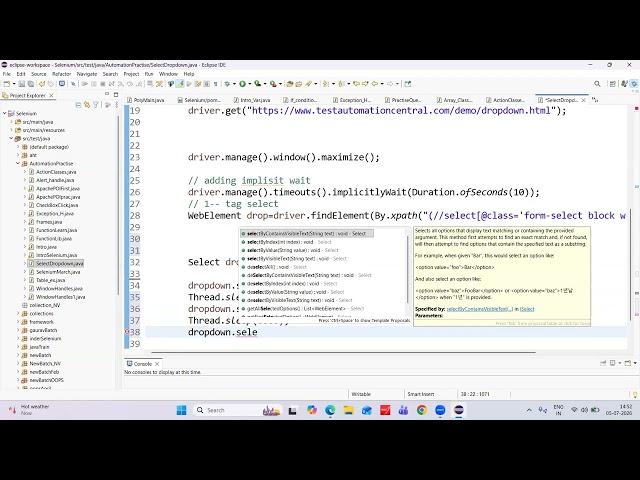Open File Explorer from taskbar
The width and height of the screenshot is (640, 480).
tap(349, 410)
